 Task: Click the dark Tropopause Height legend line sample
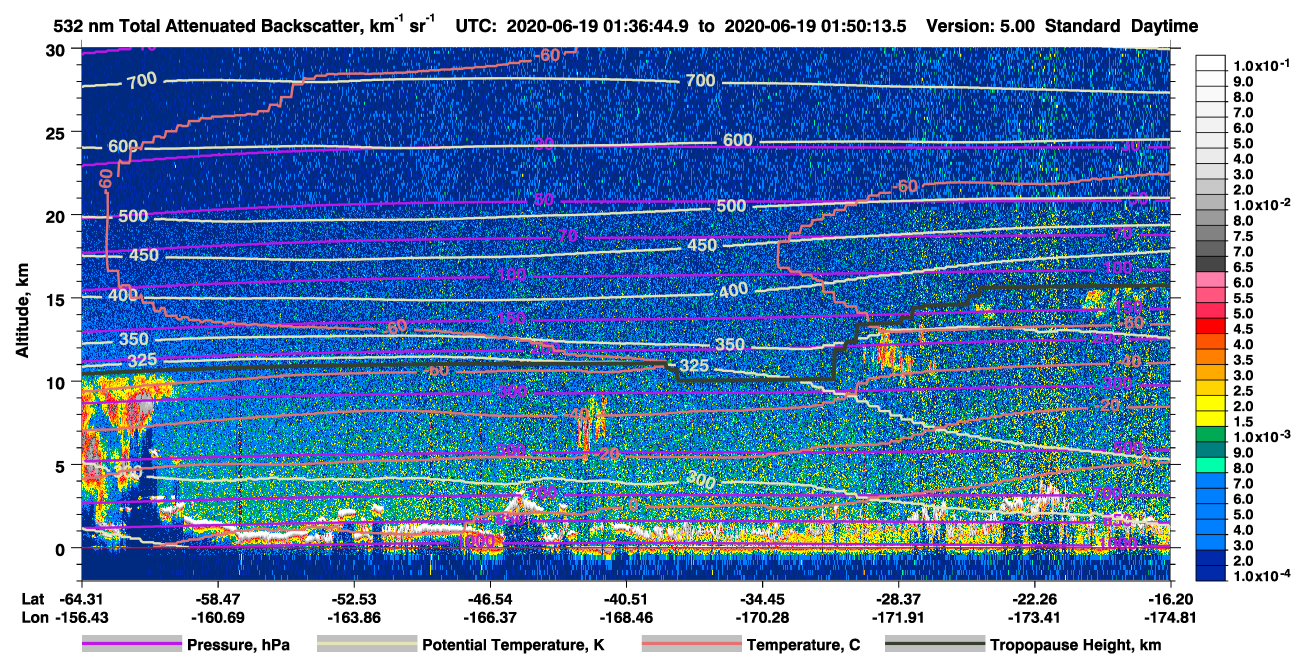[x=934, y=645]
